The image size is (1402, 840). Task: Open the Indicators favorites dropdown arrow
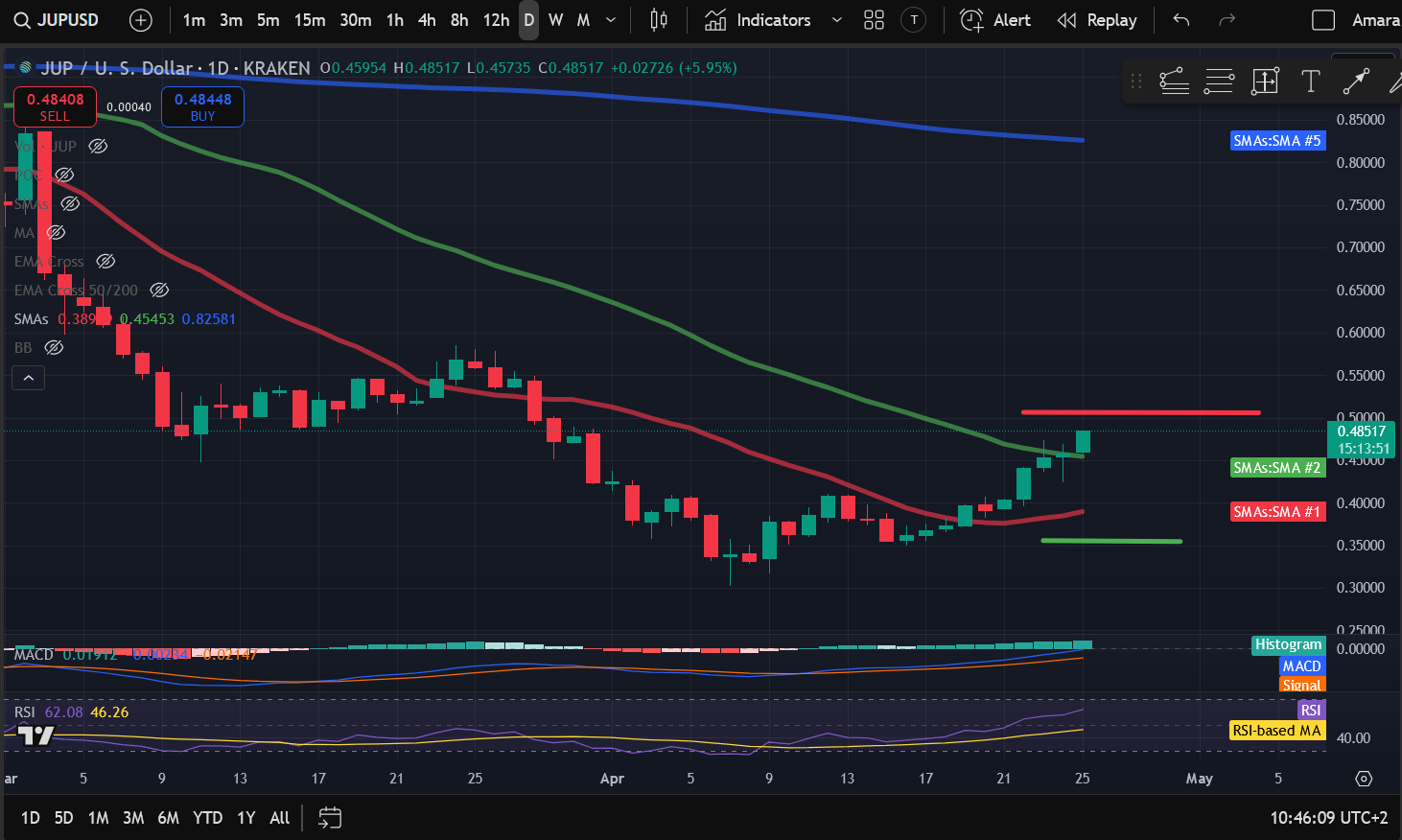836,20
